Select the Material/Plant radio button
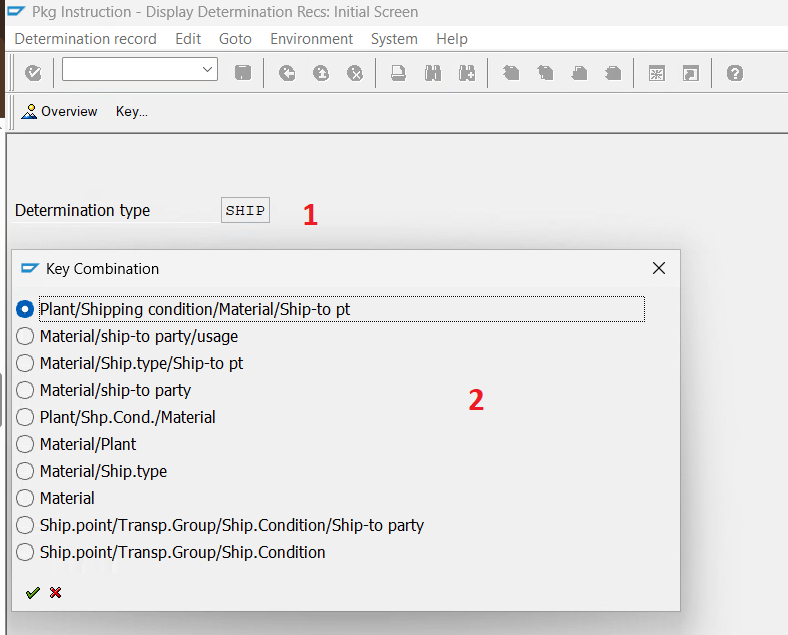 [x=26, y=444]
